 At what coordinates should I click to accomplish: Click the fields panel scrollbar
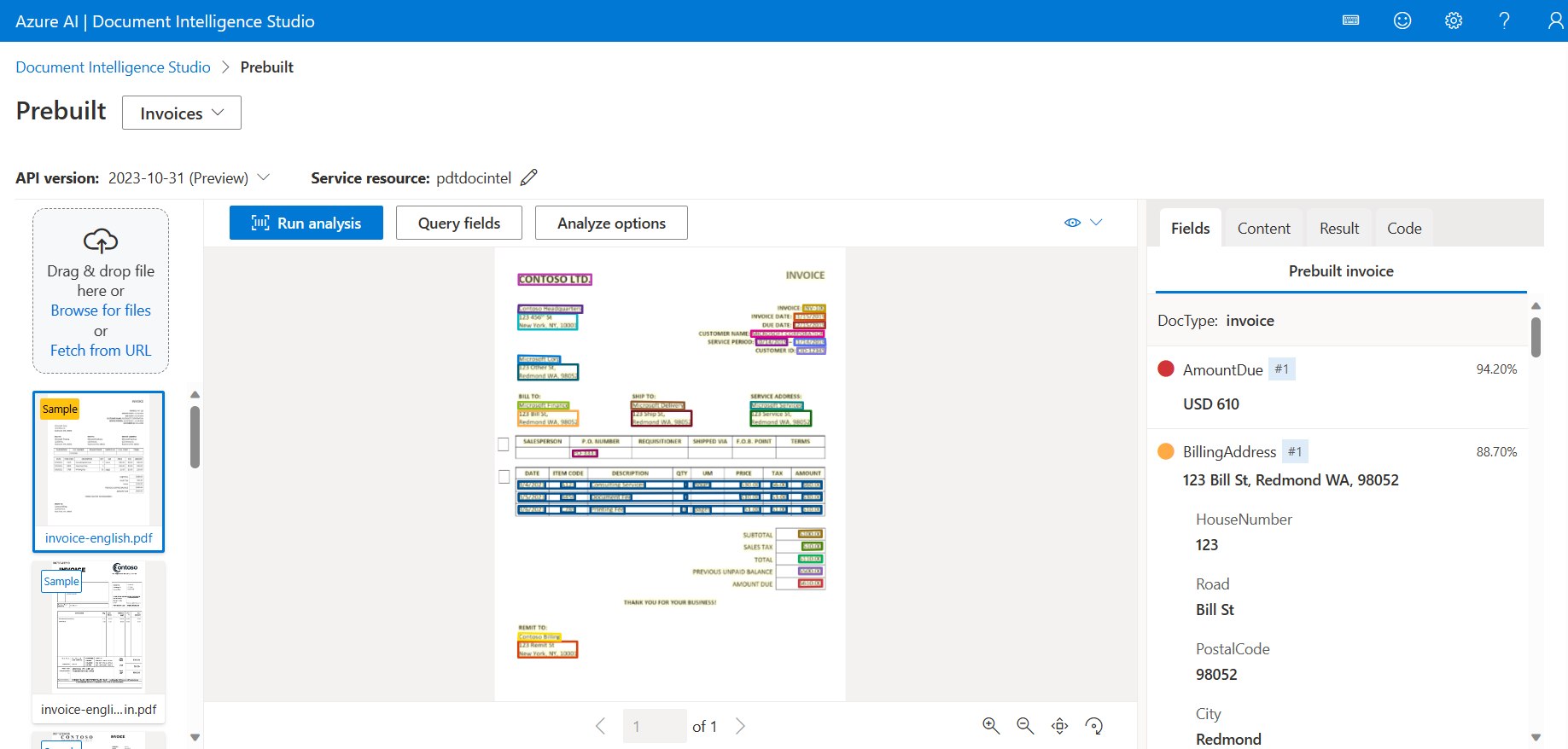pos(1536,337)
